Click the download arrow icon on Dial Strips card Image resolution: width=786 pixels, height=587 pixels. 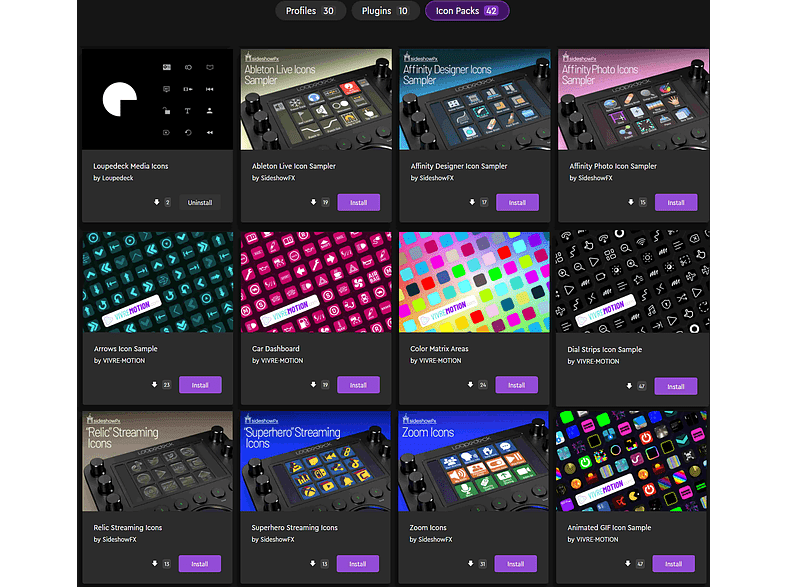pos(630,386)
